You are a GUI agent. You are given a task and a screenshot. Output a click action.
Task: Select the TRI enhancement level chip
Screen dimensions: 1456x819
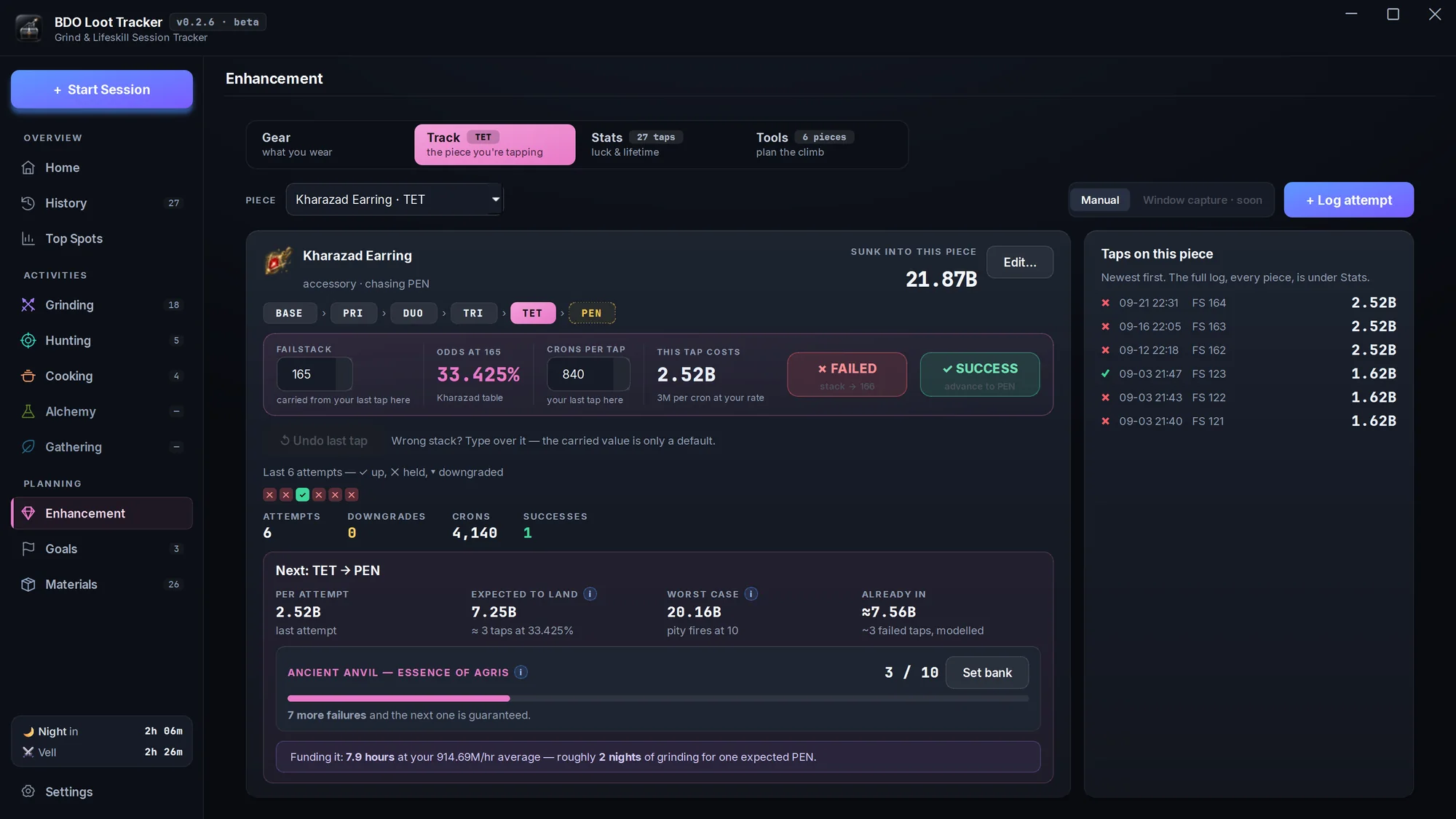click(x=473, y=313)
